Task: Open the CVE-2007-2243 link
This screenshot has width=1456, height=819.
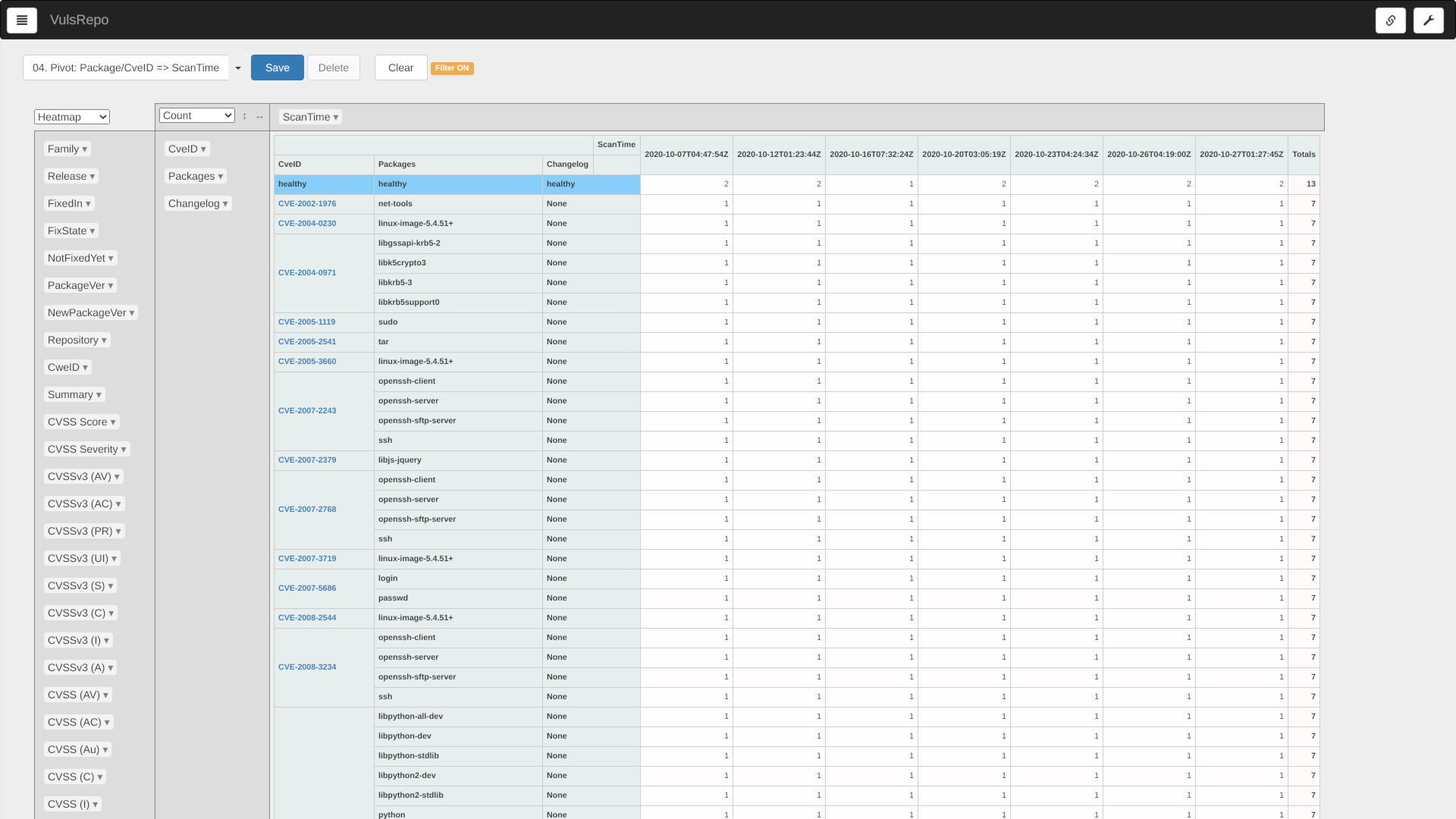Action: click(x=307, y=411)
